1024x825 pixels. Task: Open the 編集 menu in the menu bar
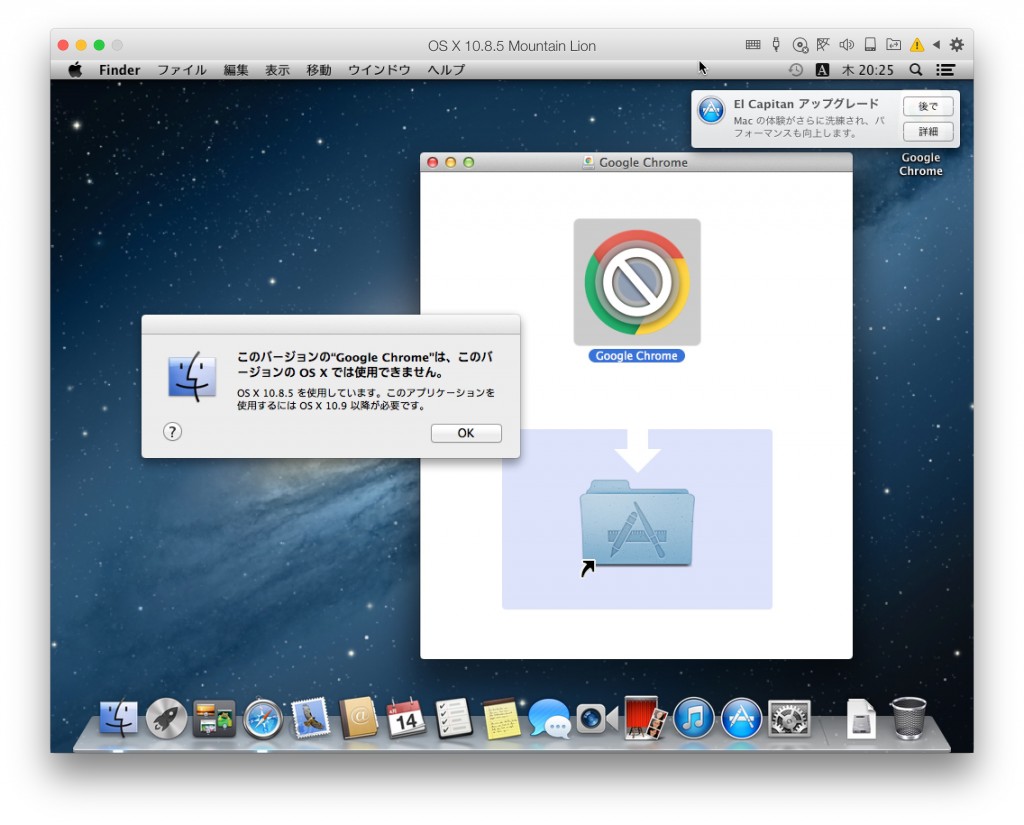pos(236,70)
